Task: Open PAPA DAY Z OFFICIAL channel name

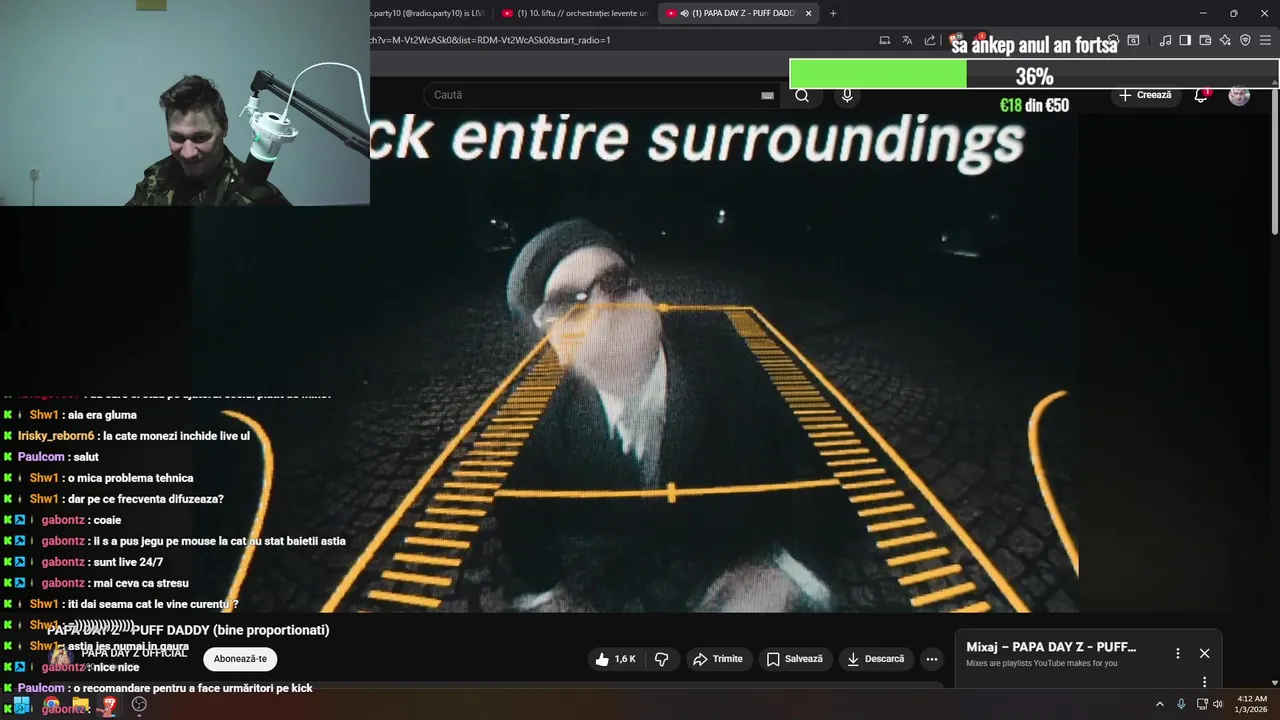Action: point(134,653)
